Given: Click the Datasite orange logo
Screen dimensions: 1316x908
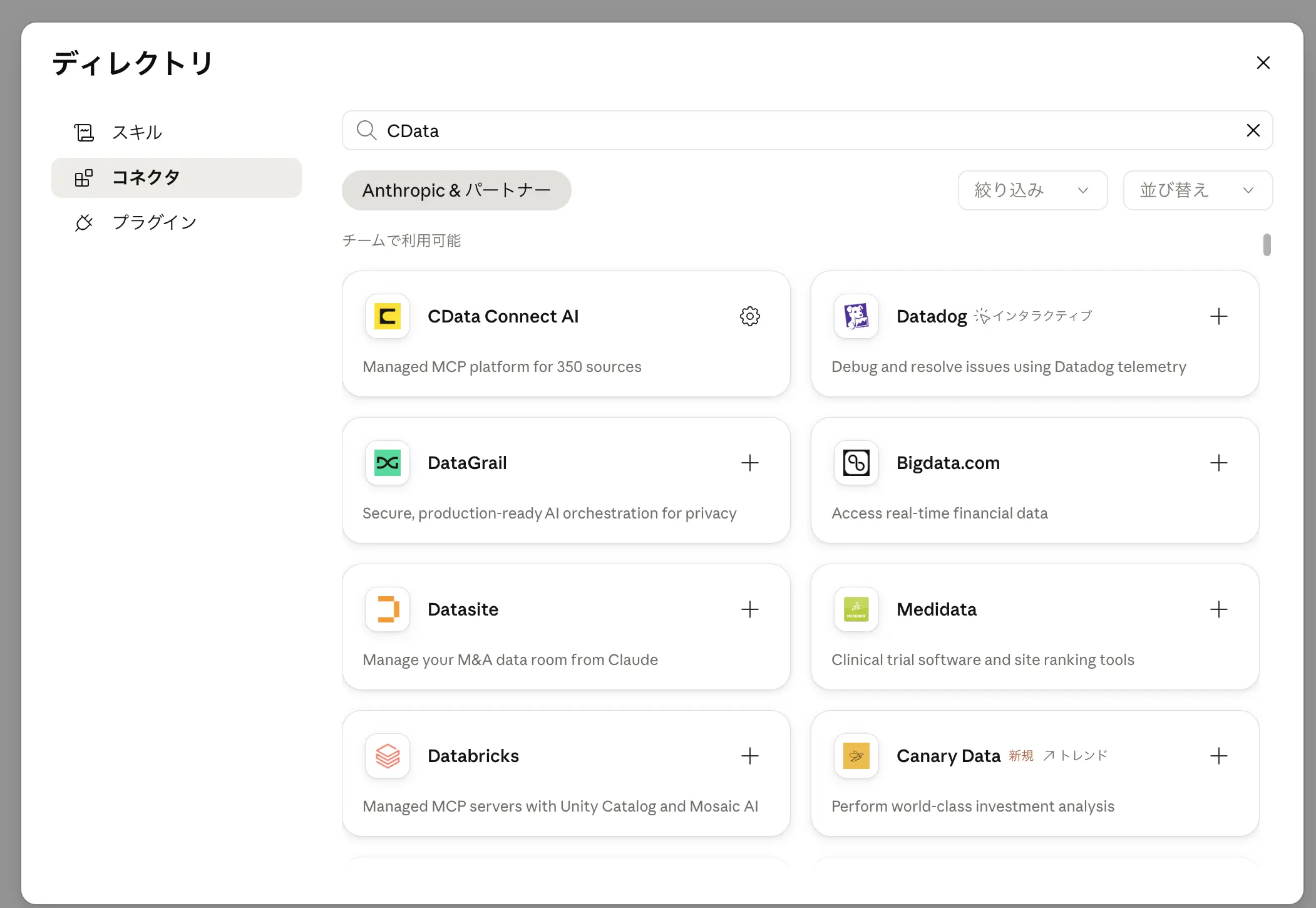Looking at the screenshot, I should point(388,609).
